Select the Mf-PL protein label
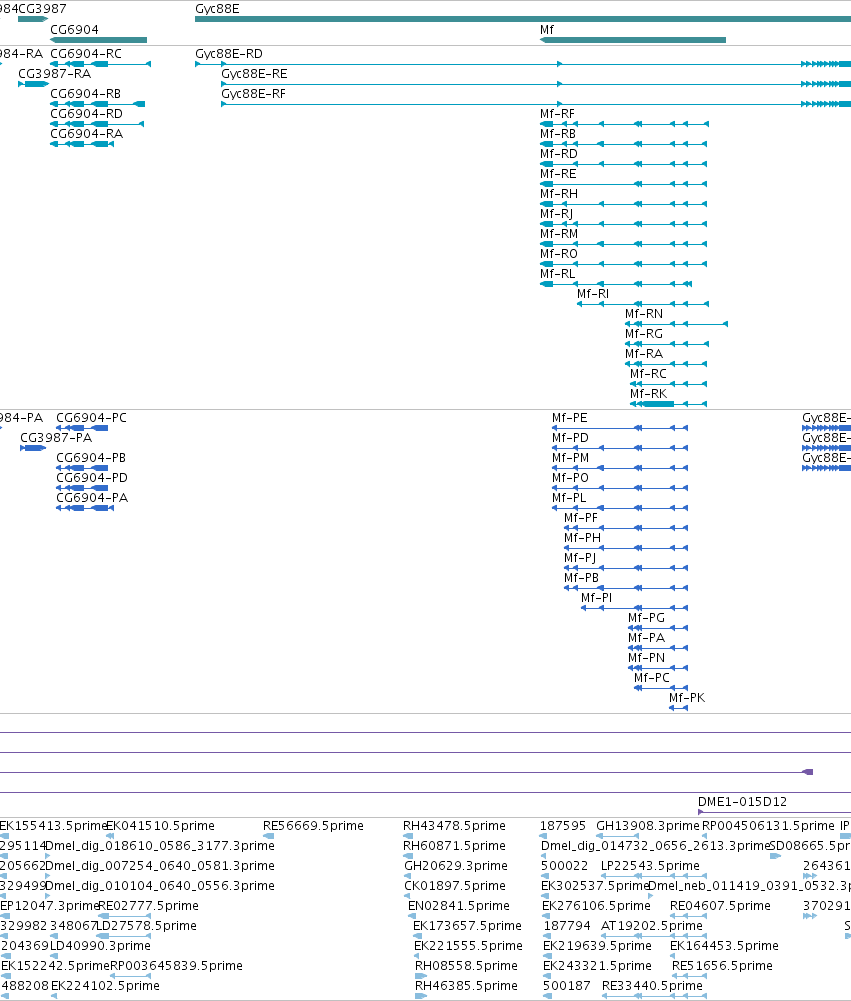 569,497
